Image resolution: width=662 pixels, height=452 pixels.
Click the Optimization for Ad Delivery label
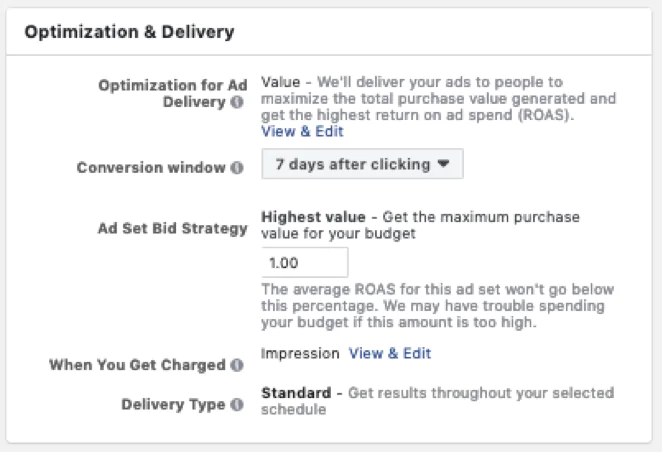172,86
